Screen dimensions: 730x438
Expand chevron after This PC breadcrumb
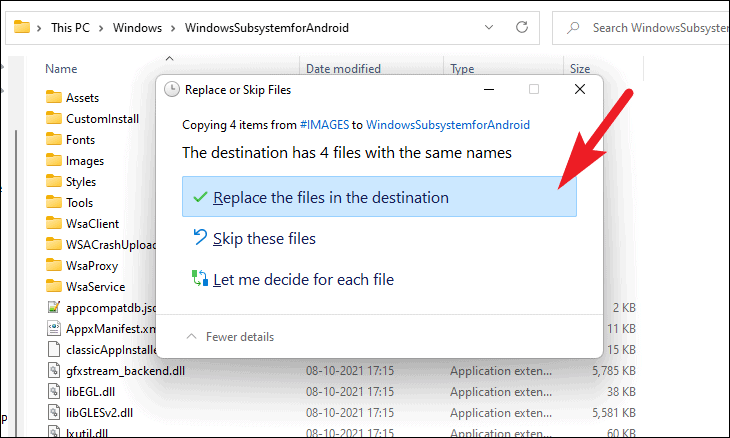pyautogui.click(x=101, y=28)
